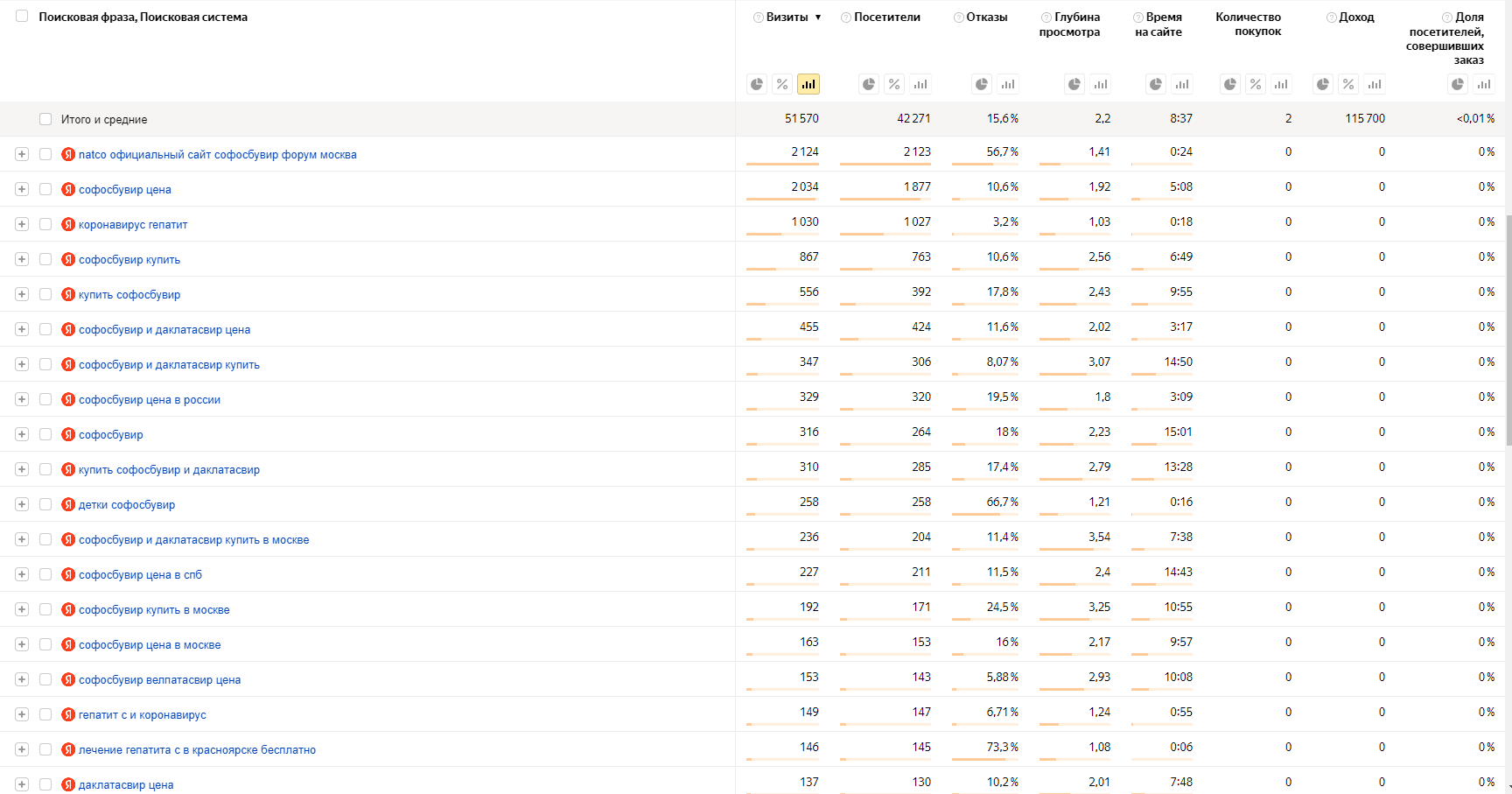Sort by Количество покупок column header
The height and width of the screenshot is (794, 1512).
point(1249,25)
